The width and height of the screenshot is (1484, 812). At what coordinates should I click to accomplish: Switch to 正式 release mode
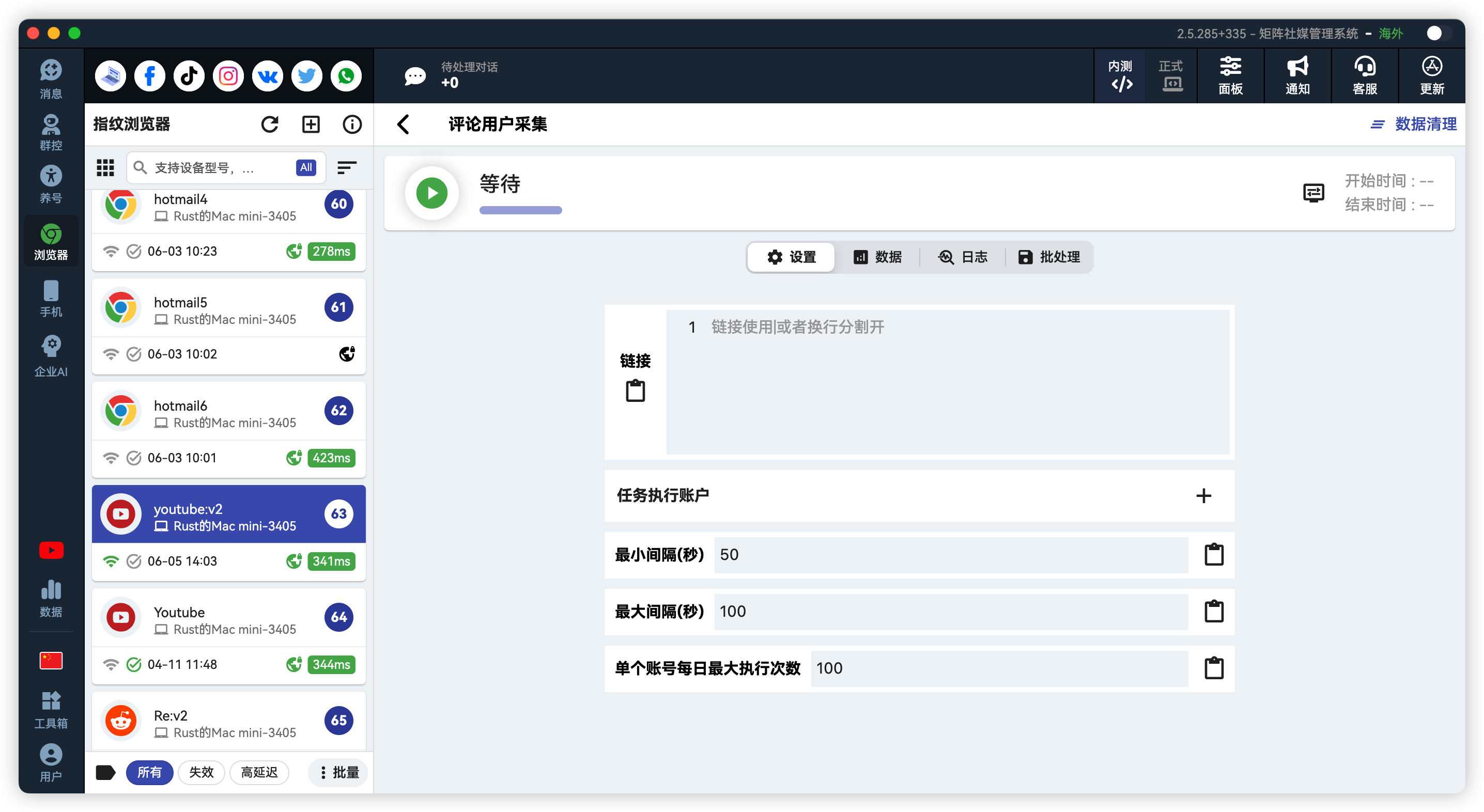coord(1170,75)
